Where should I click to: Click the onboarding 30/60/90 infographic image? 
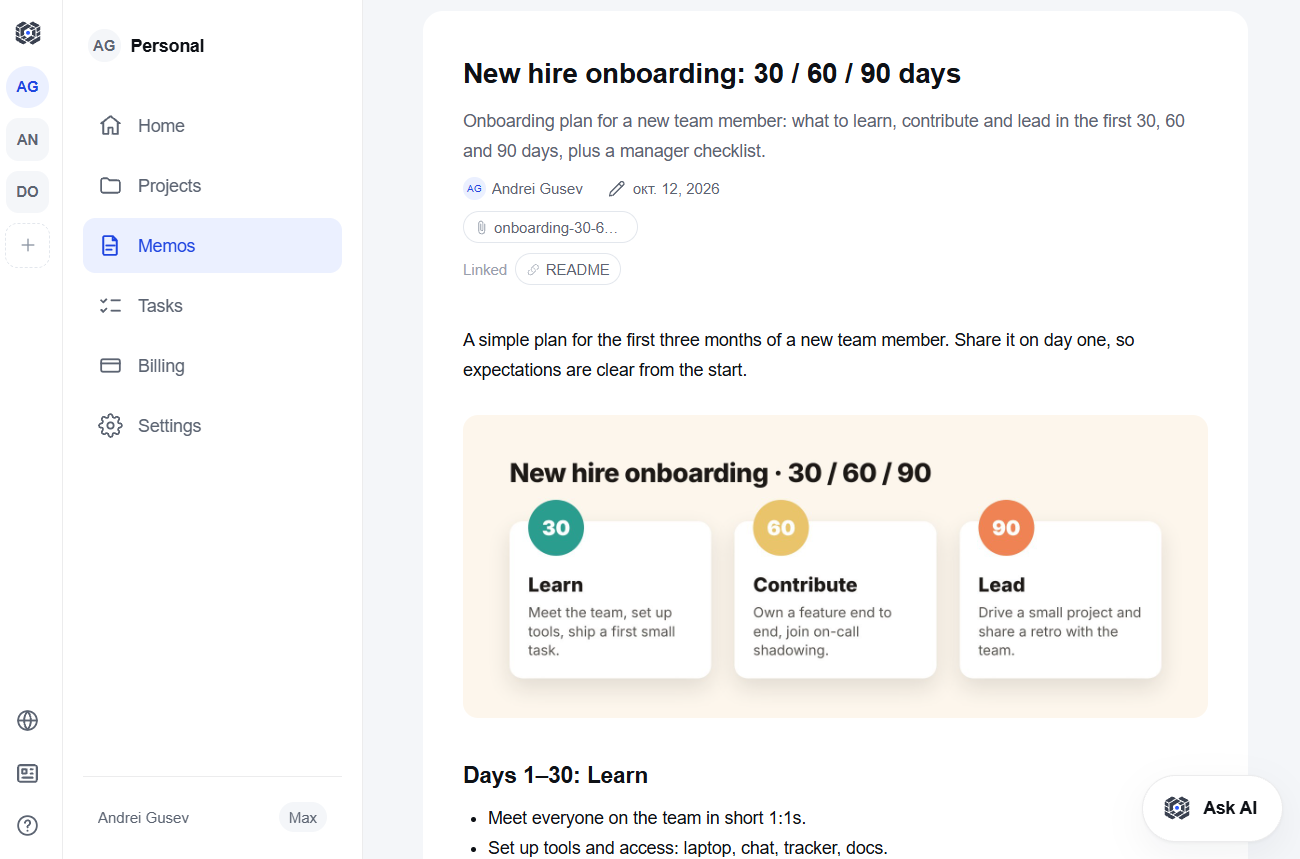coord(835,566)
